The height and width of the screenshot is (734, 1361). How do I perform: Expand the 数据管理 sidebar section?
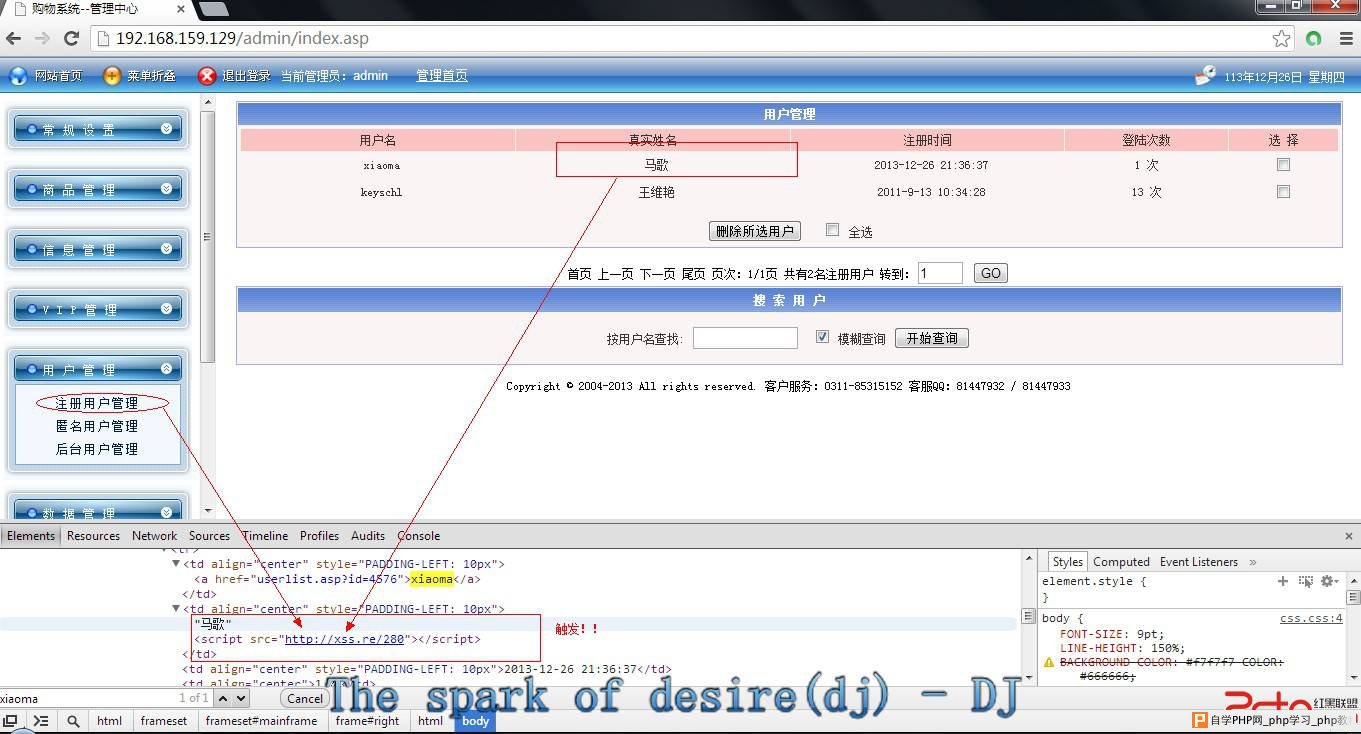coord(98,511)
